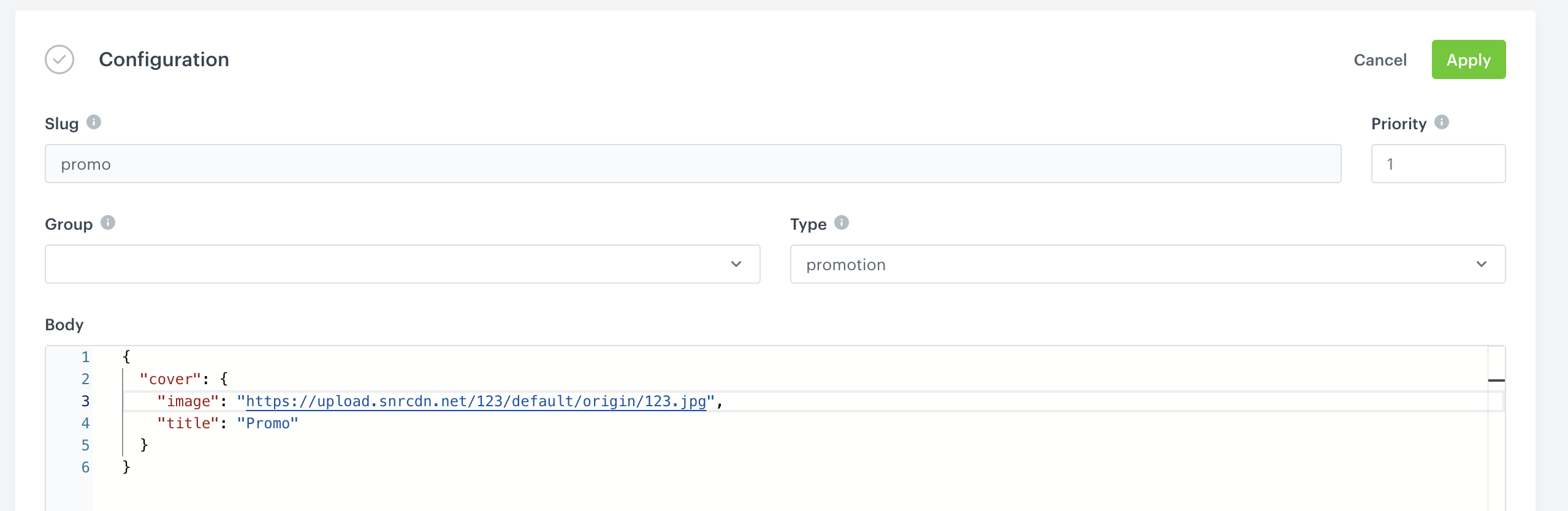
Task: Click the info icon next to Priority
Action: (1442, 122)
